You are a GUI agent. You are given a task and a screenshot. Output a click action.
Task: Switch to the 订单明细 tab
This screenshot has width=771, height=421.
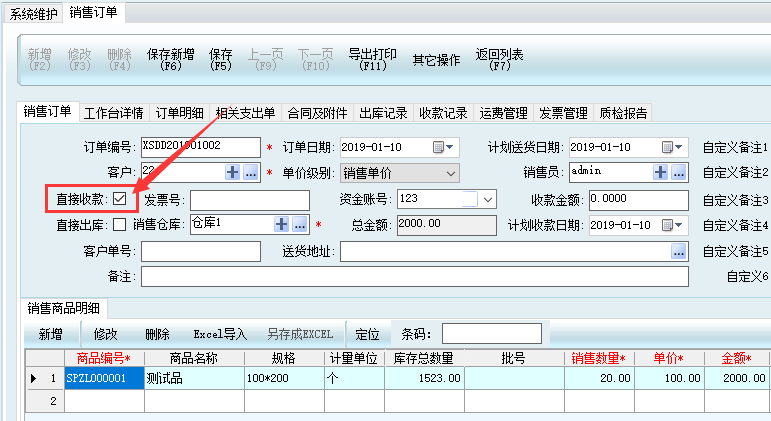tap(180, 113)
